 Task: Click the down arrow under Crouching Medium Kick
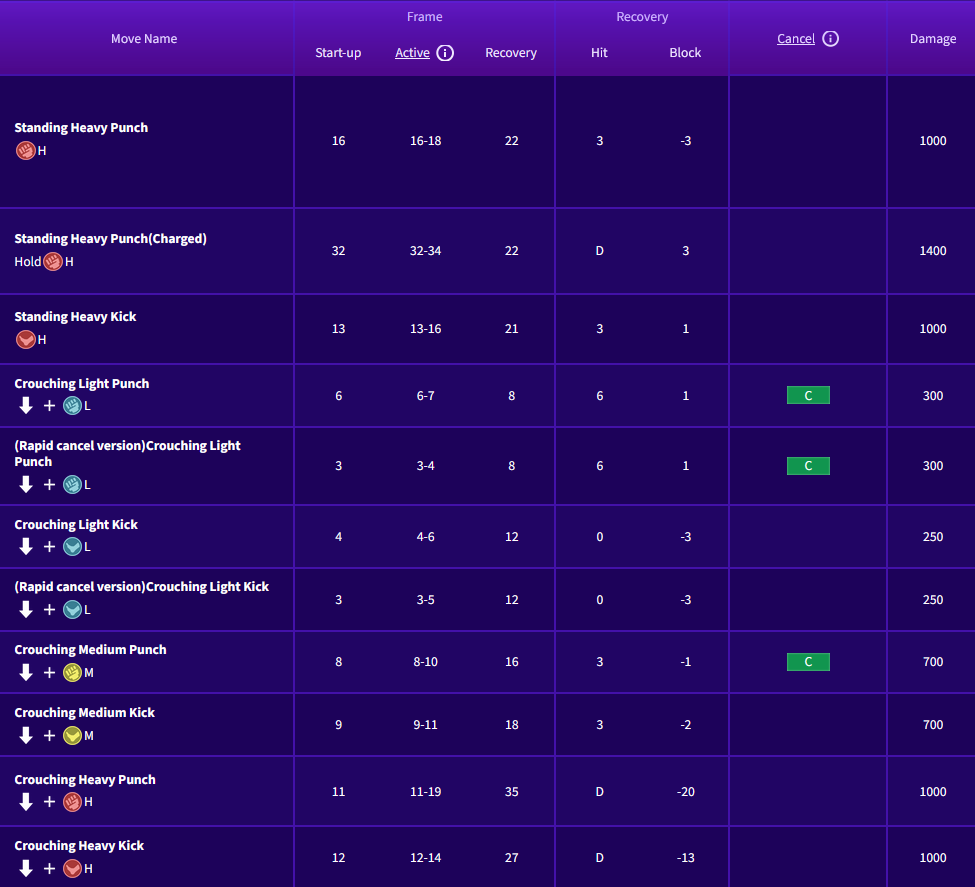tap(25, 735)
